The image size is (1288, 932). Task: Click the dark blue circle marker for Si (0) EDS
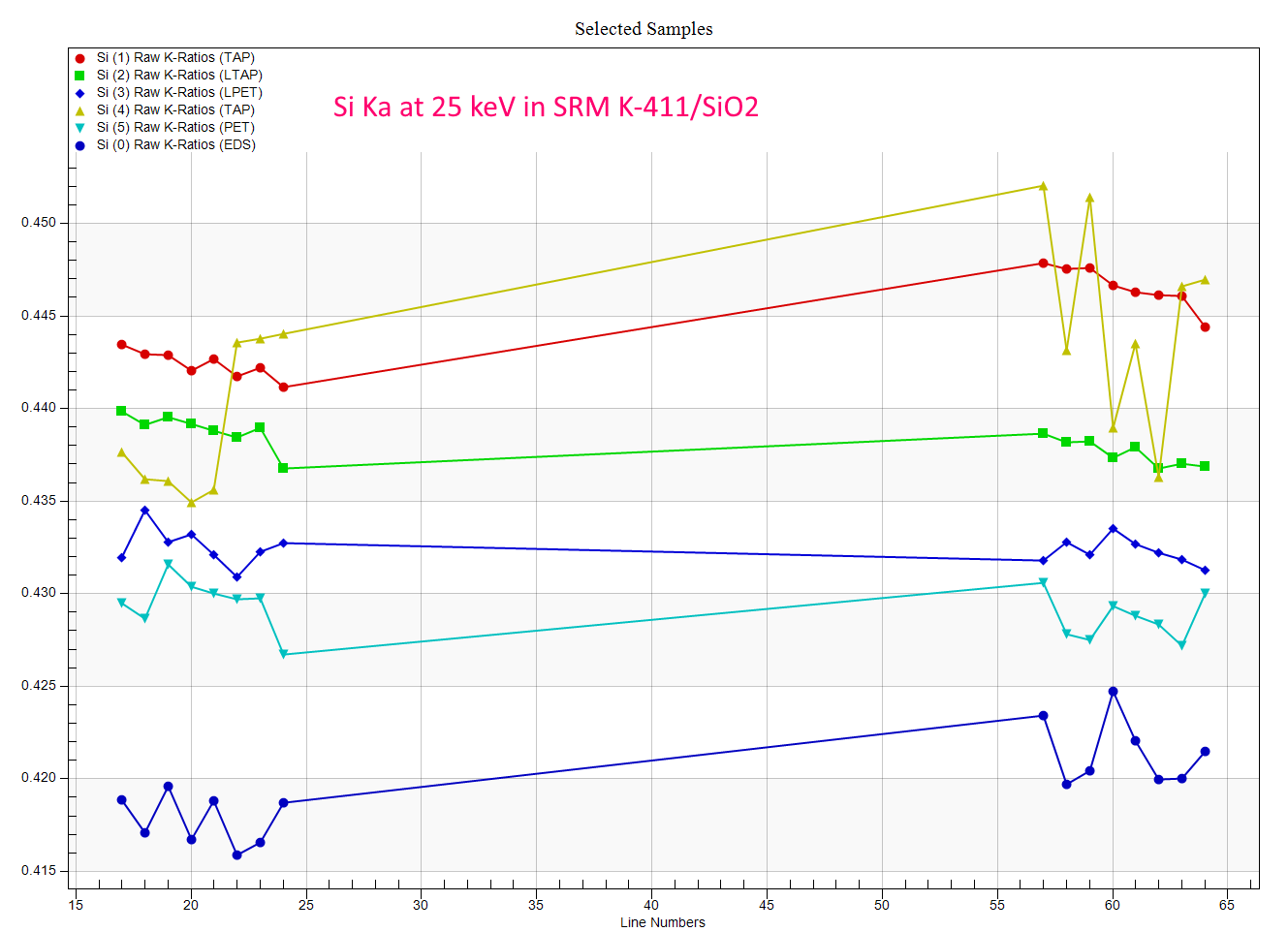click(x=79, y=145)
